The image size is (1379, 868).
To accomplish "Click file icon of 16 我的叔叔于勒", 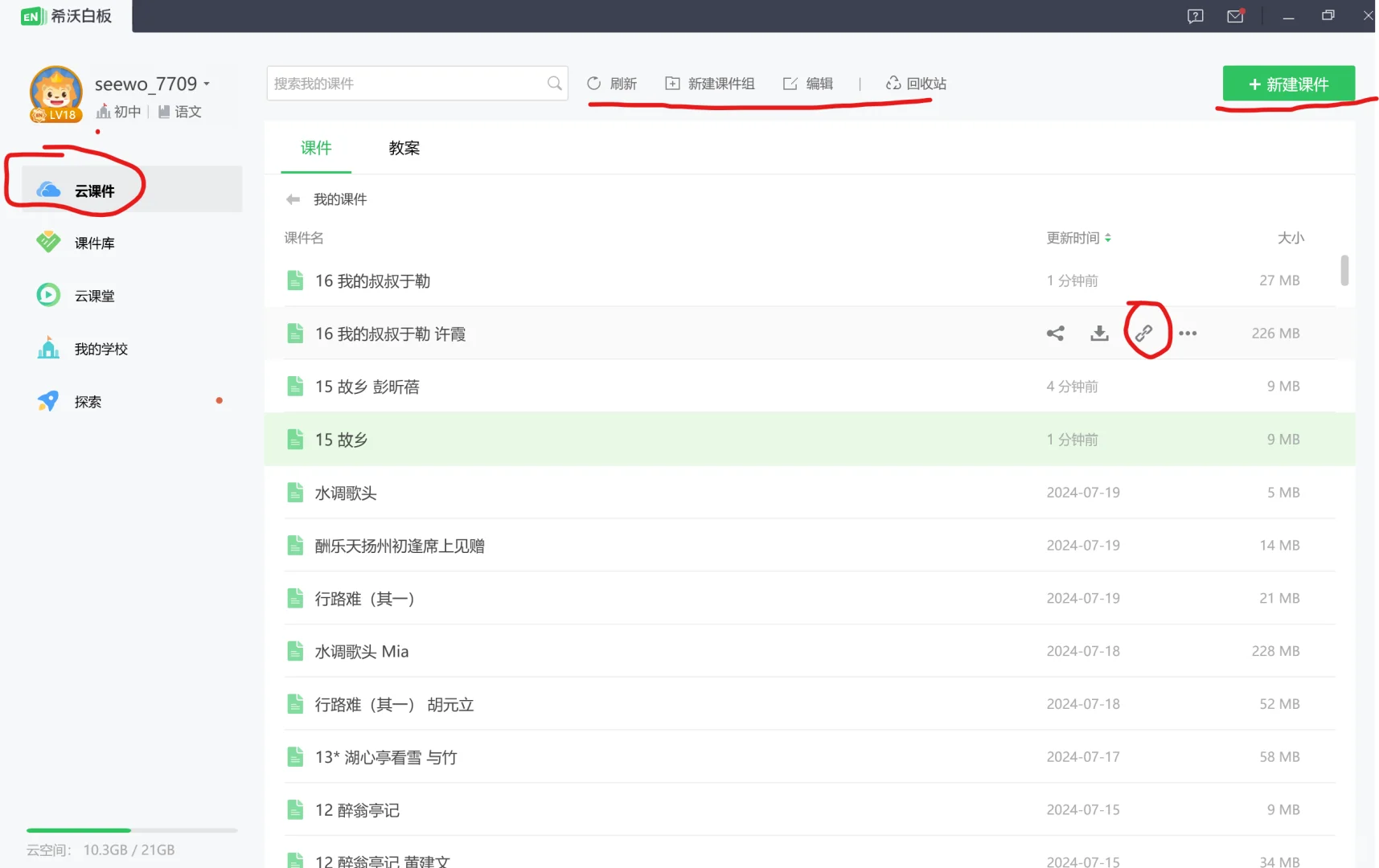I will click(x=295, y=280).
